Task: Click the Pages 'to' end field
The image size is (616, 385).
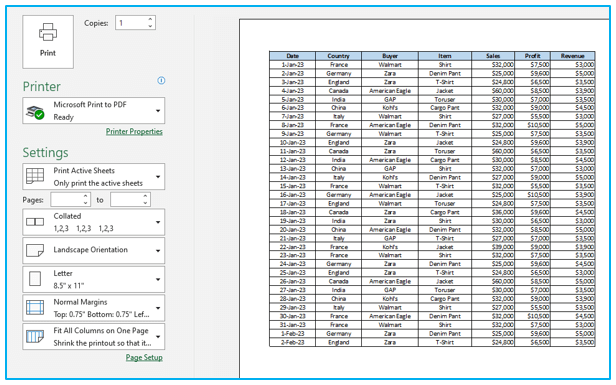Action: click(126, 200)
